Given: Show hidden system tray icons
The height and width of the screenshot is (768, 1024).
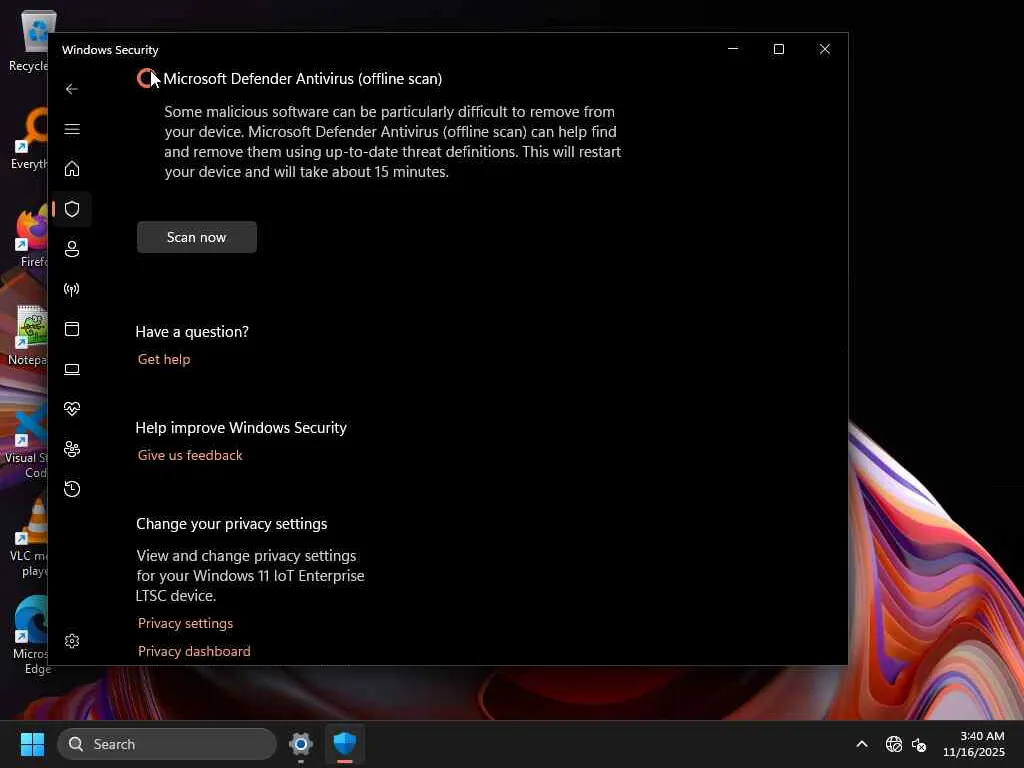Looking at the screenshot, I should coord(862,744).
